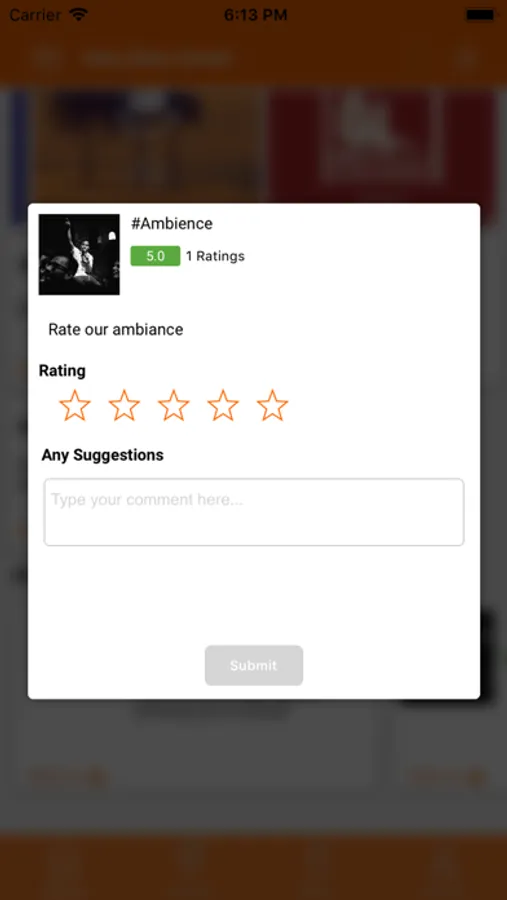Screen dimensions: 507x900
Task: Tap the #Ambience title
Action: tap(172, 223)
